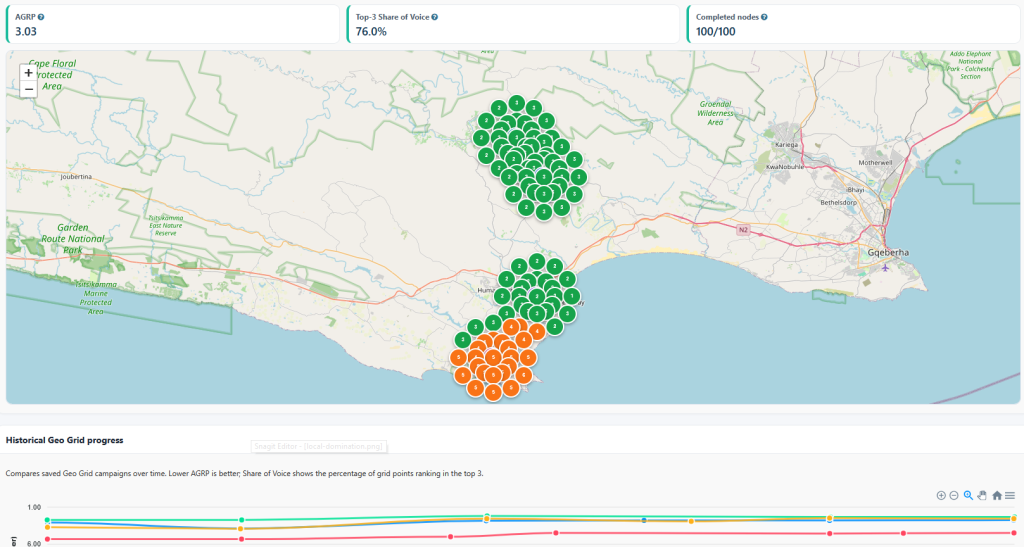Image resolution: width=1024 pixels, height=547 pixels.
Task: Click the AGRP card label
Action: [x=25, y=17]
